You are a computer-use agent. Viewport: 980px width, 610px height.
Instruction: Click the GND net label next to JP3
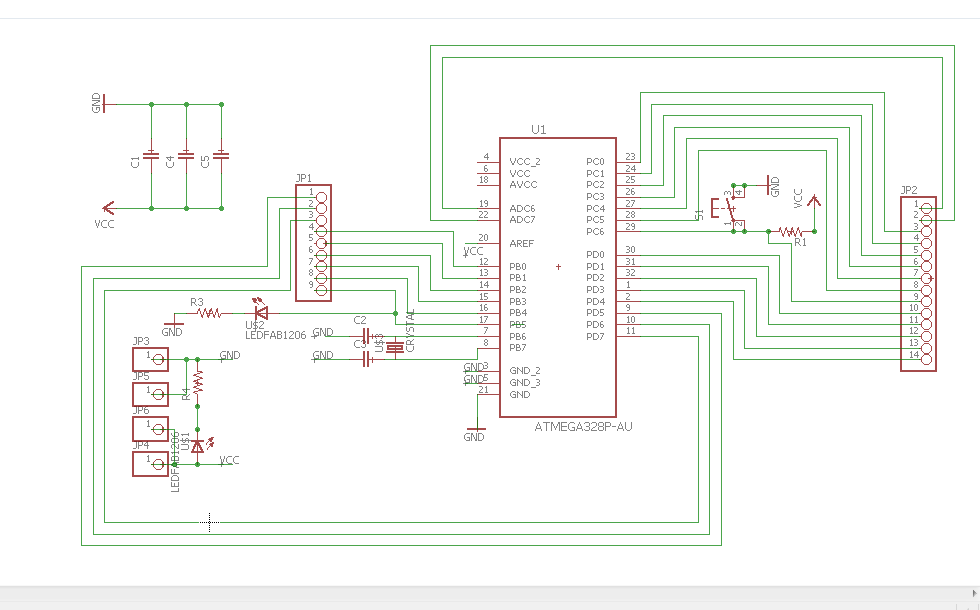(x=230, y=355)
